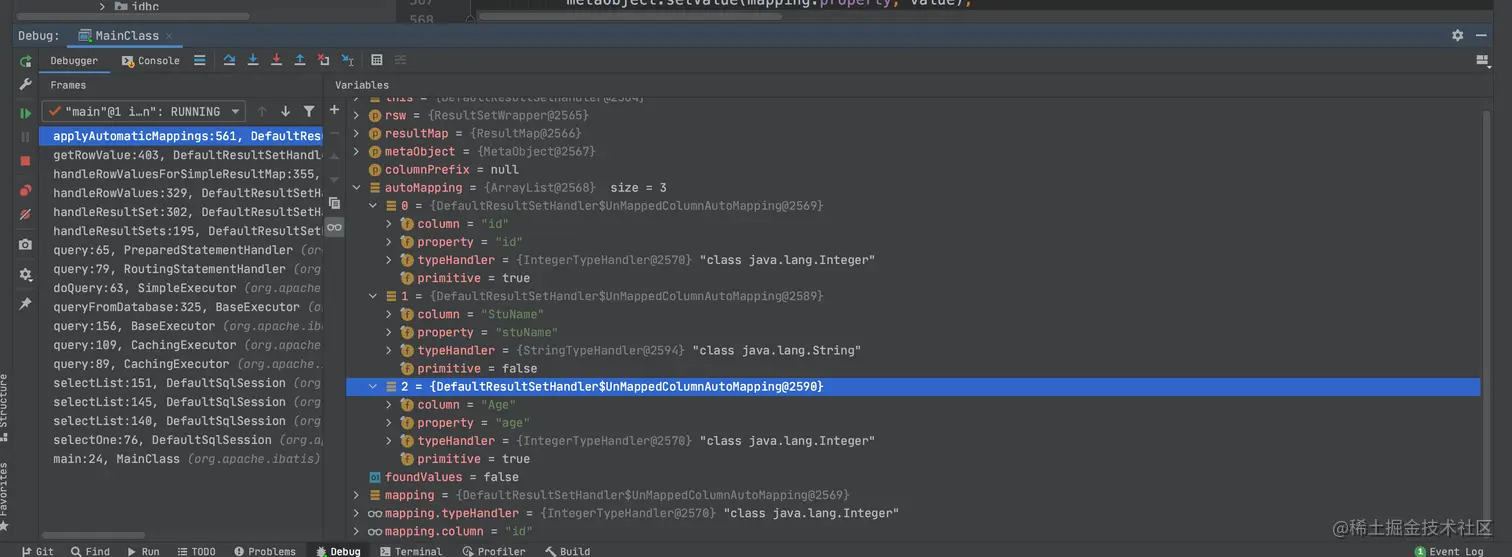Click the Step Into icon

coord(253,60)
